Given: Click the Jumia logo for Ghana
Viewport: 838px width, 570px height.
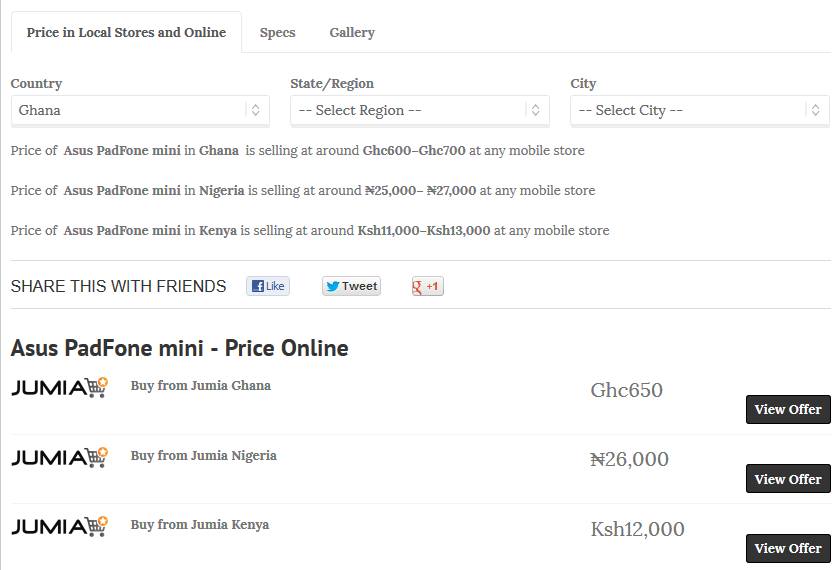Looking at the screenshot, I should tap(60, 387).
